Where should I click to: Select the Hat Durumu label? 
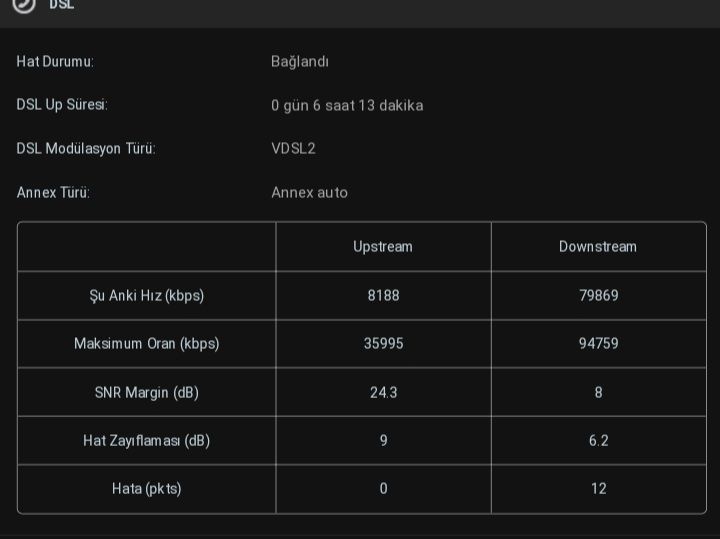pyautogui.click(x=55, y=62)
